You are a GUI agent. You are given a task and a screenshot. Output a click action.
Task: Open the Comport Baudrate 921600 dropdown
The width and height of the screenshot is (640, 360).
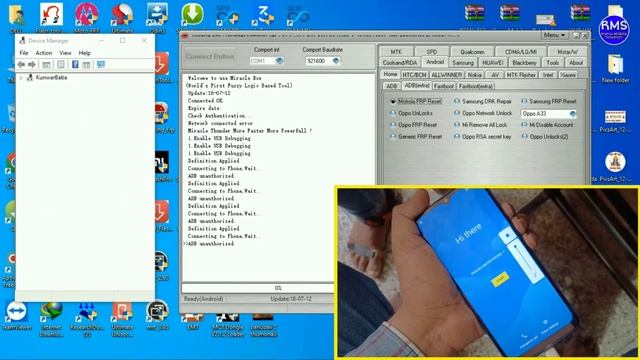[336, 61]
